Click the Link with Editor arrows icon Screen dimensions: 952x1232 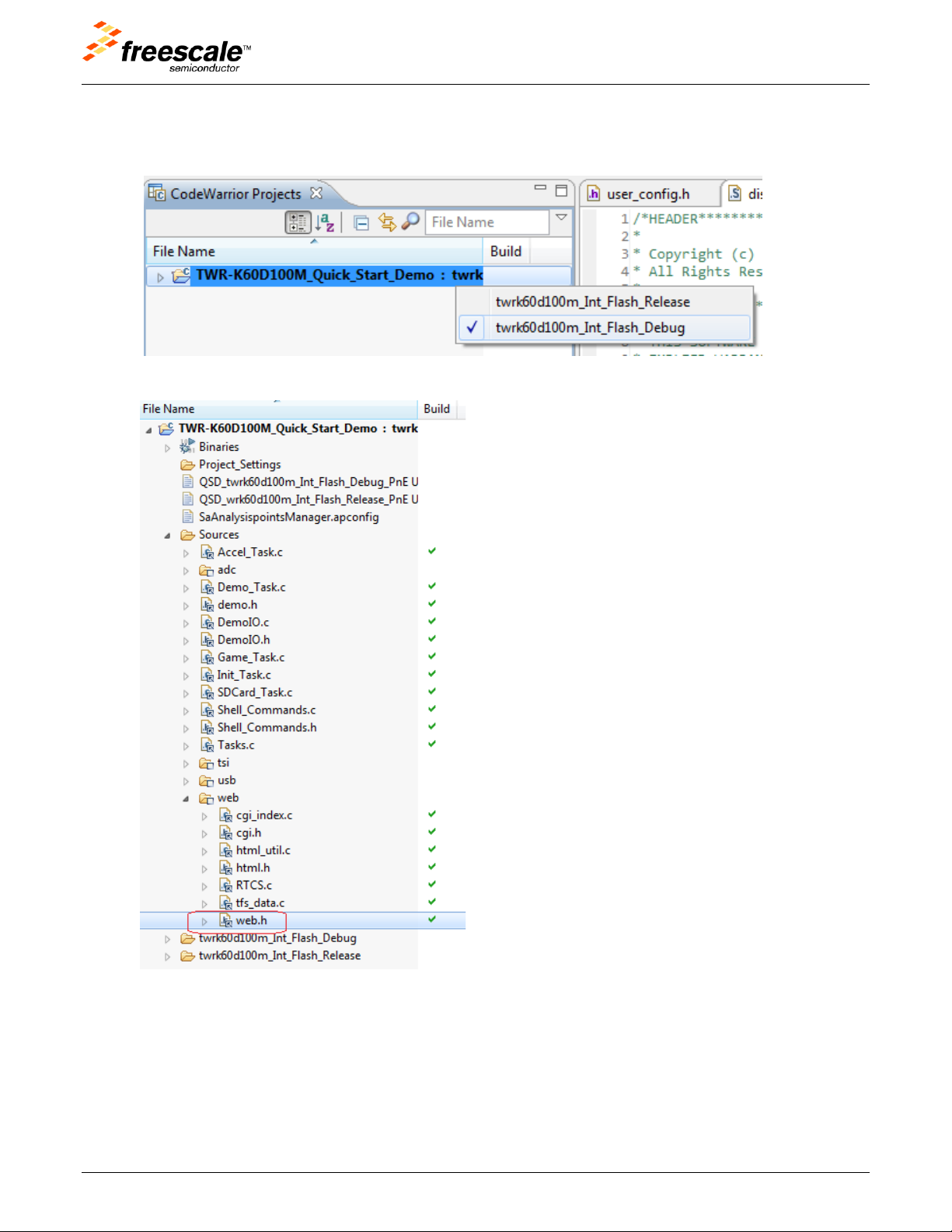click(386, 223)
